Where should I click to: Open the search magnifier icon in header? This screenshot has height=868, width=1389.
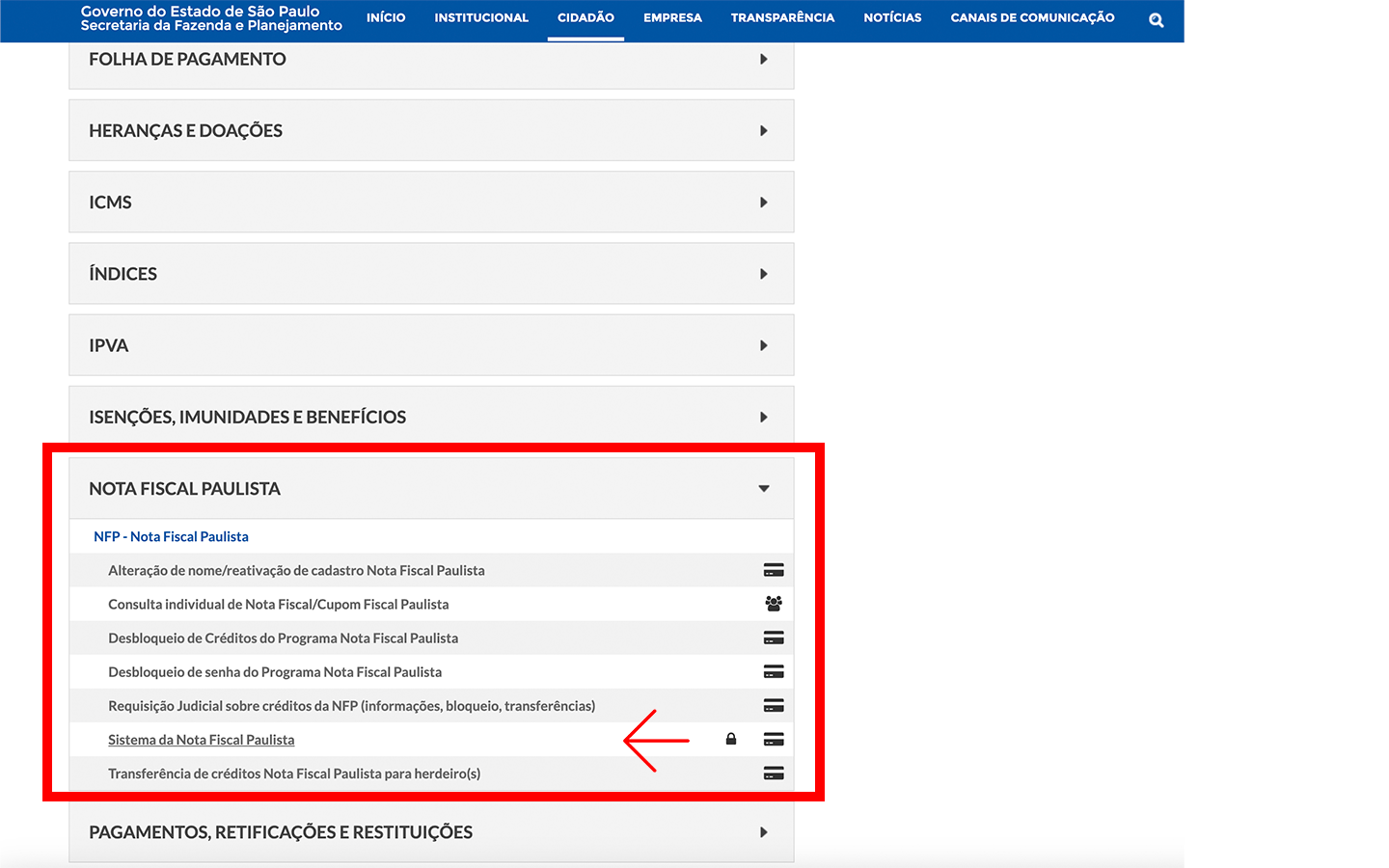click(1156, 19)
